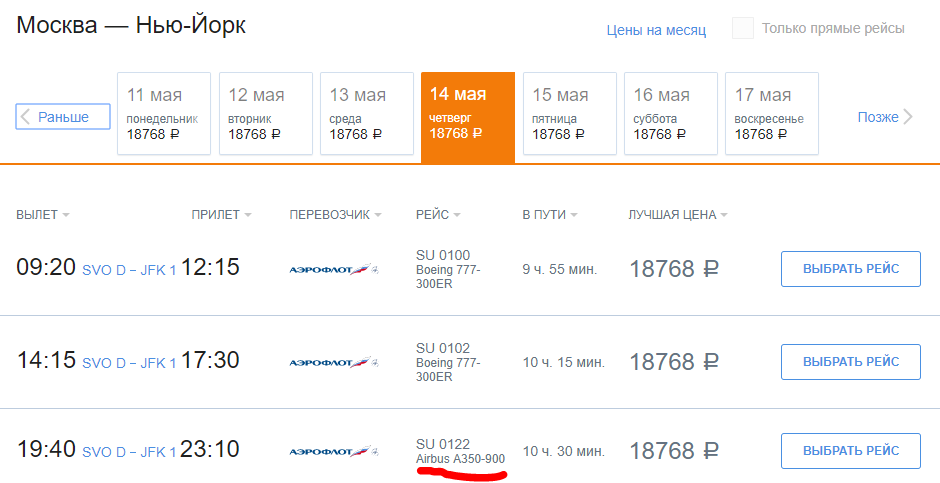The image size is (940, 483).
Task: Enable Только прямые рейсы checkbox
Action: click(743, 28)
